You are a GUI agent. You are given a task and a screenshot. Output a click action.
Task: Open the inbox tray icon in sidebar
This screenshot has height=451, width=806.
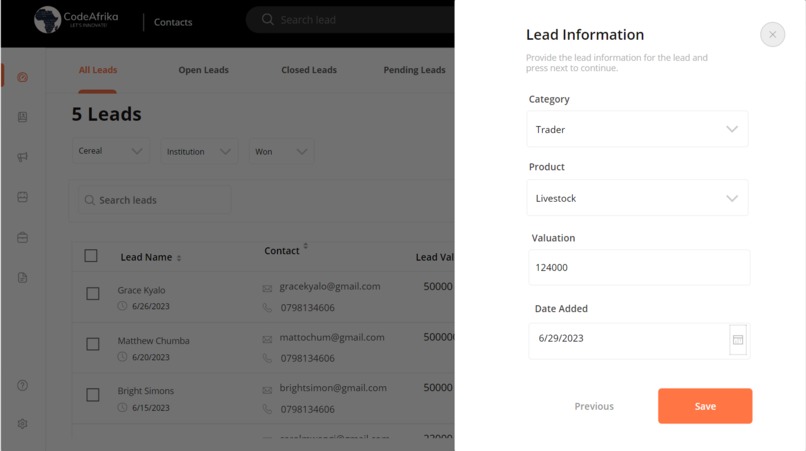click(23, 197)
